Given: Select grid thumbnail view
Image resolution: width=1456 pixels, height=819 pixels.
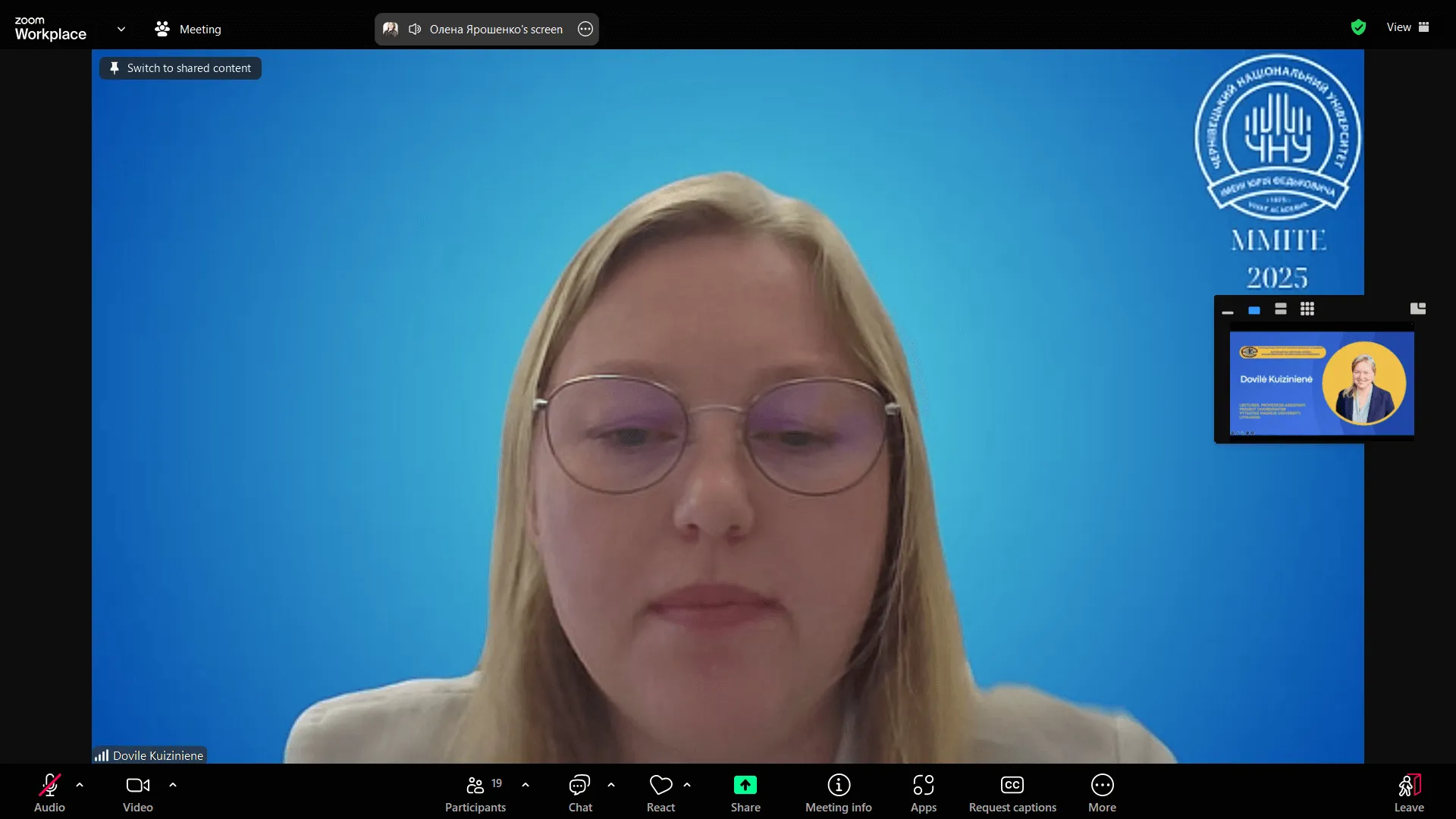Looking at the screenshot, I should [1307, 309].
